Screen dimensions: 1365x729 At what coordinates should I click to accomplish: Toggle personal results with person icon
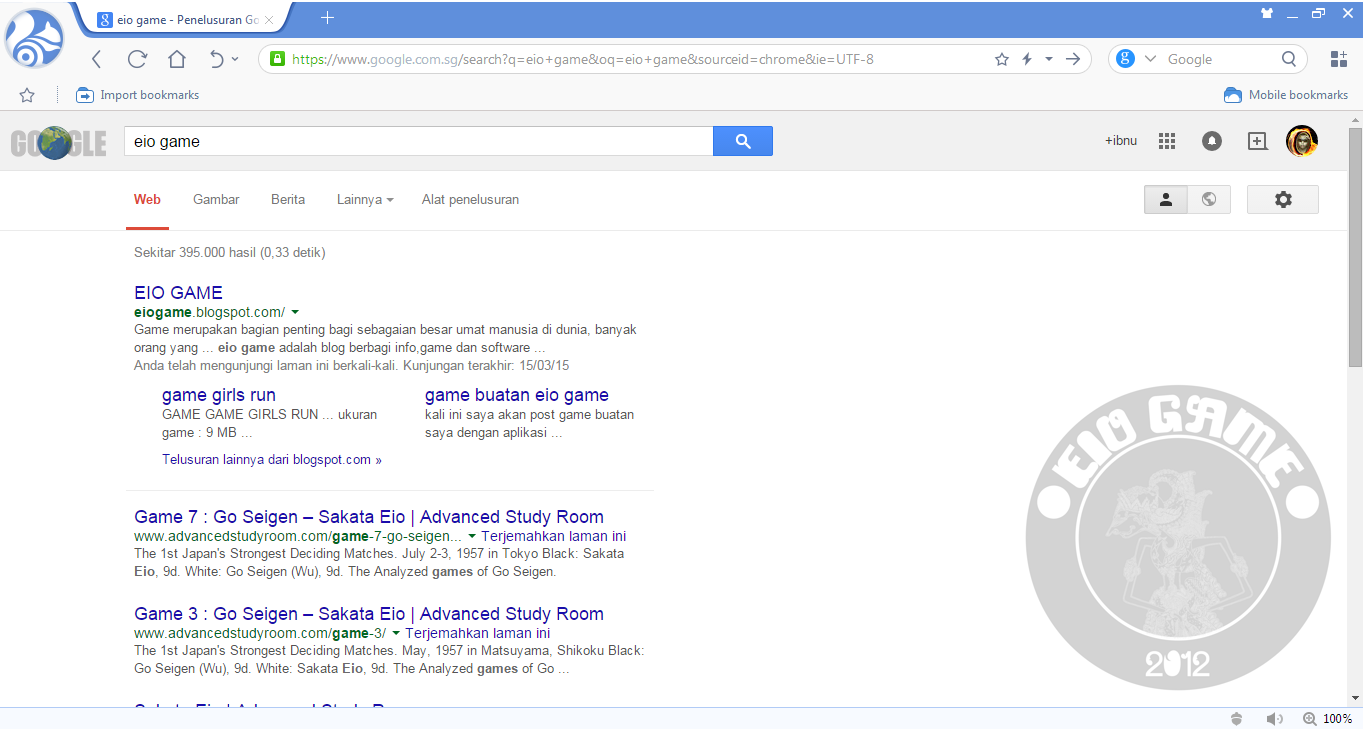pos(1166,199)
